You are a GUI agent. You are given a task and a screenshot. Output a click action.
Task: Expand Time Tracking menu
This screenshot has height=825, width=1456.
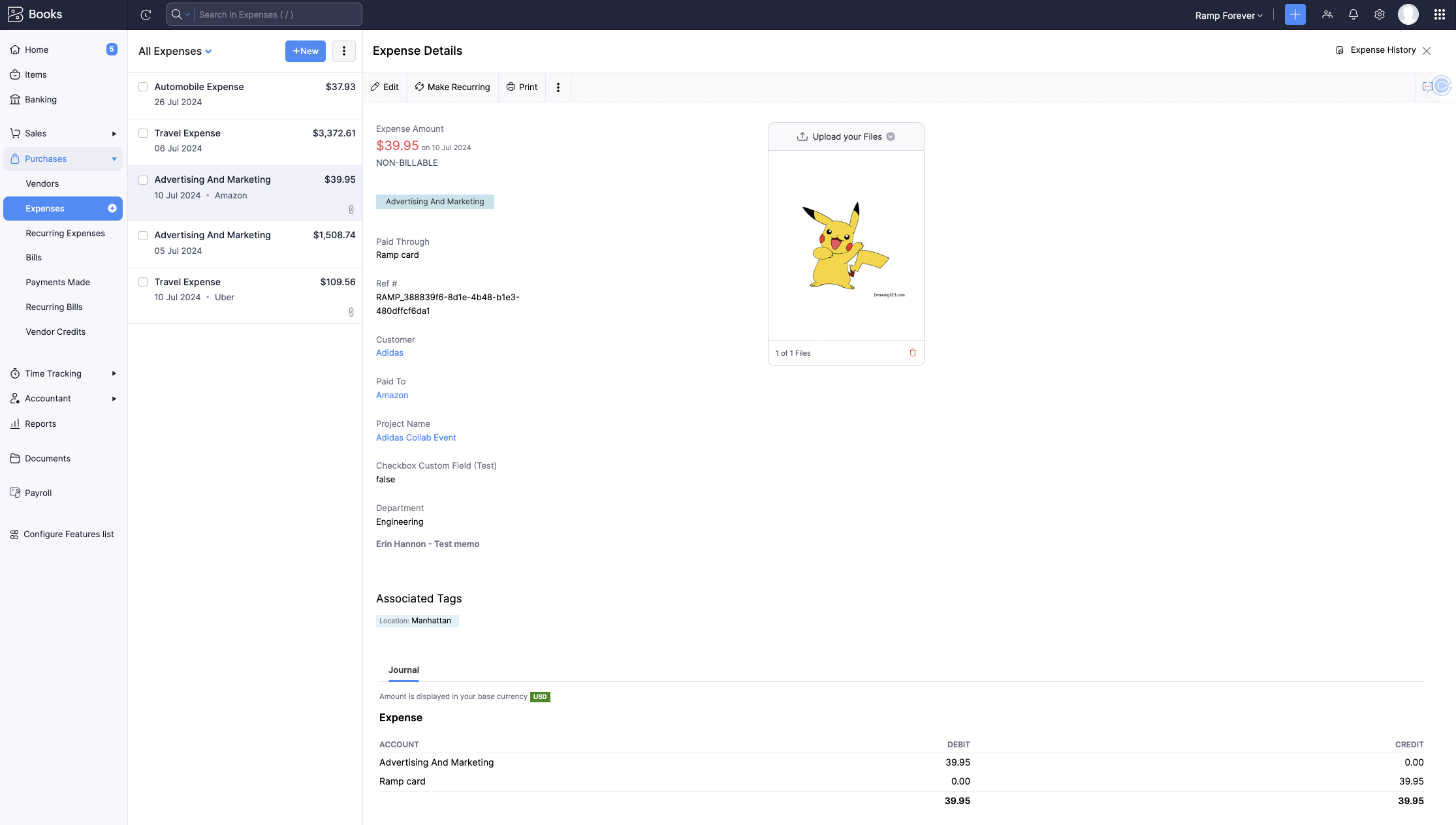point(63,373)
